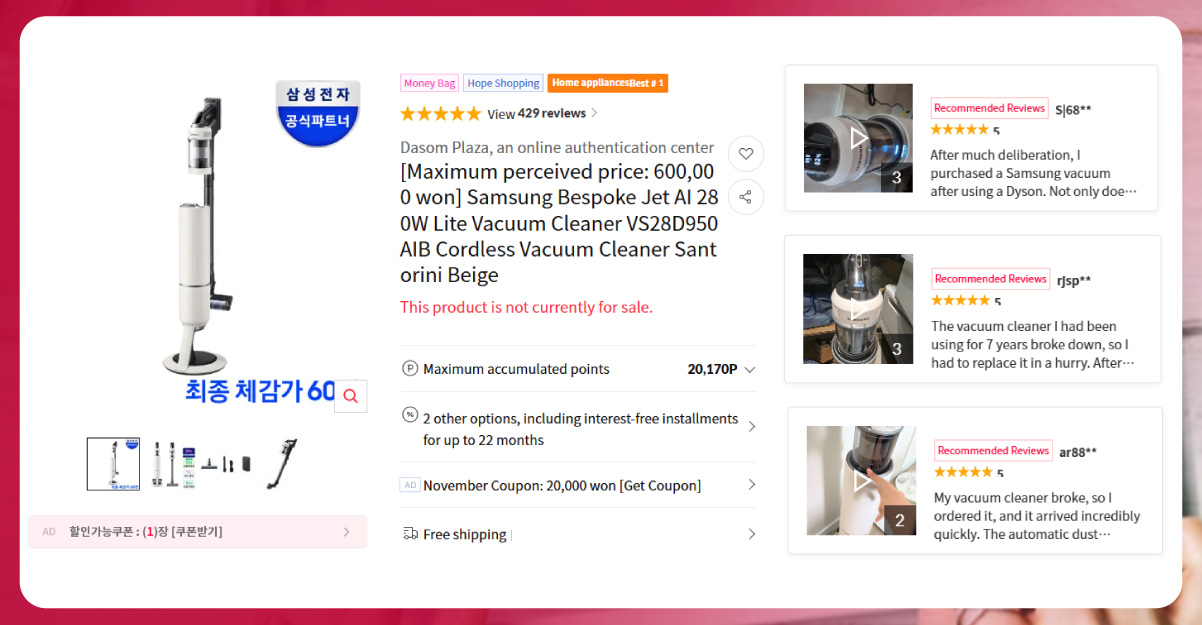The height and width of the screenshot is (625, 1202).
Task: Click the heart wishlist icon
Action: [x=745, y=154]
